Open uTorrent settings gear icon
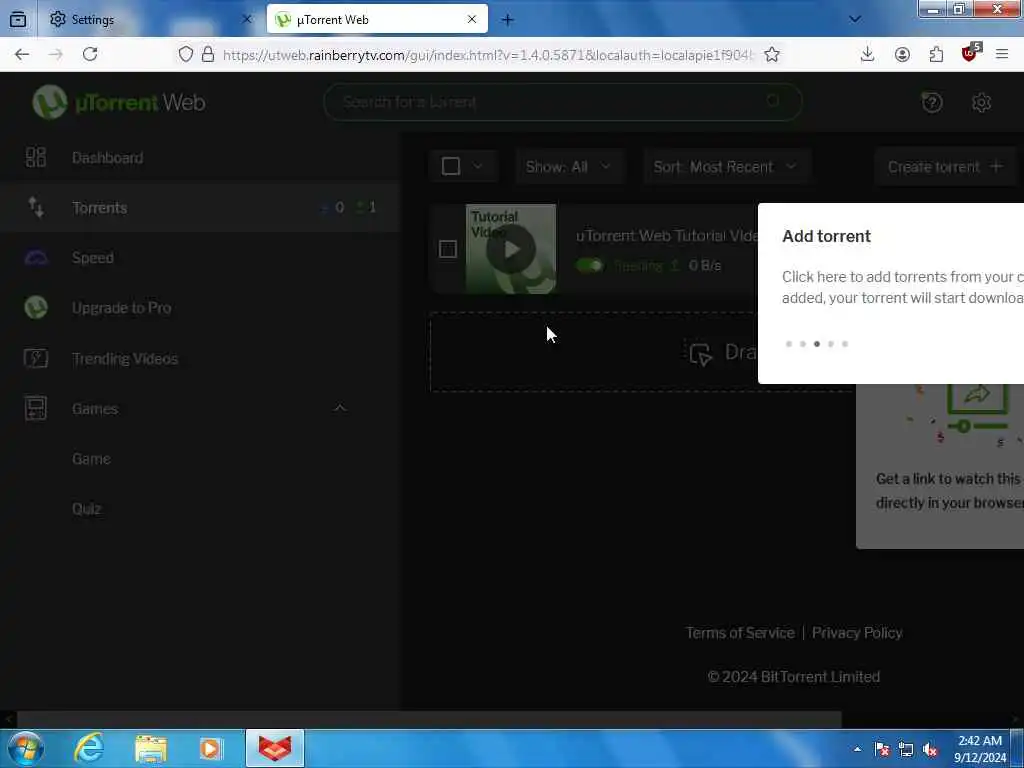1024x768 pixels. [981, 103]
